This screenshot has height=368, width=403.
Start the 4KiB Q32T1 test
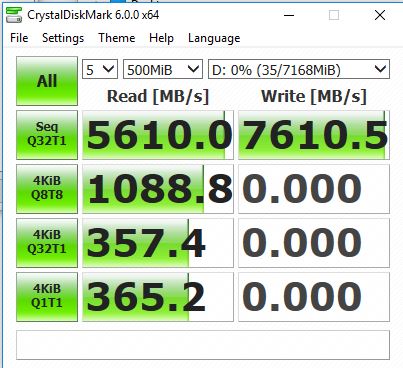pos(47,243)
